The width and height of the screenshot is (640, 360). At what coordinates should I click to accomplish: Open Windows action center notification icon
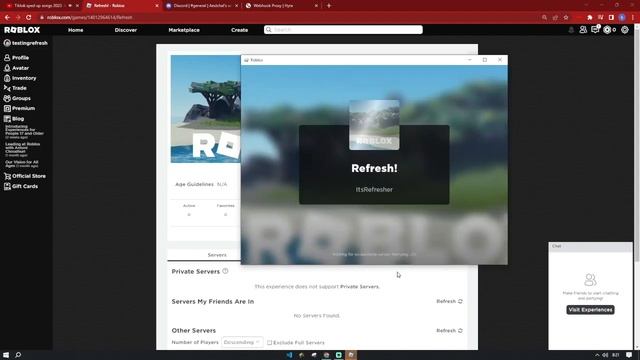[x=629, y=355]
